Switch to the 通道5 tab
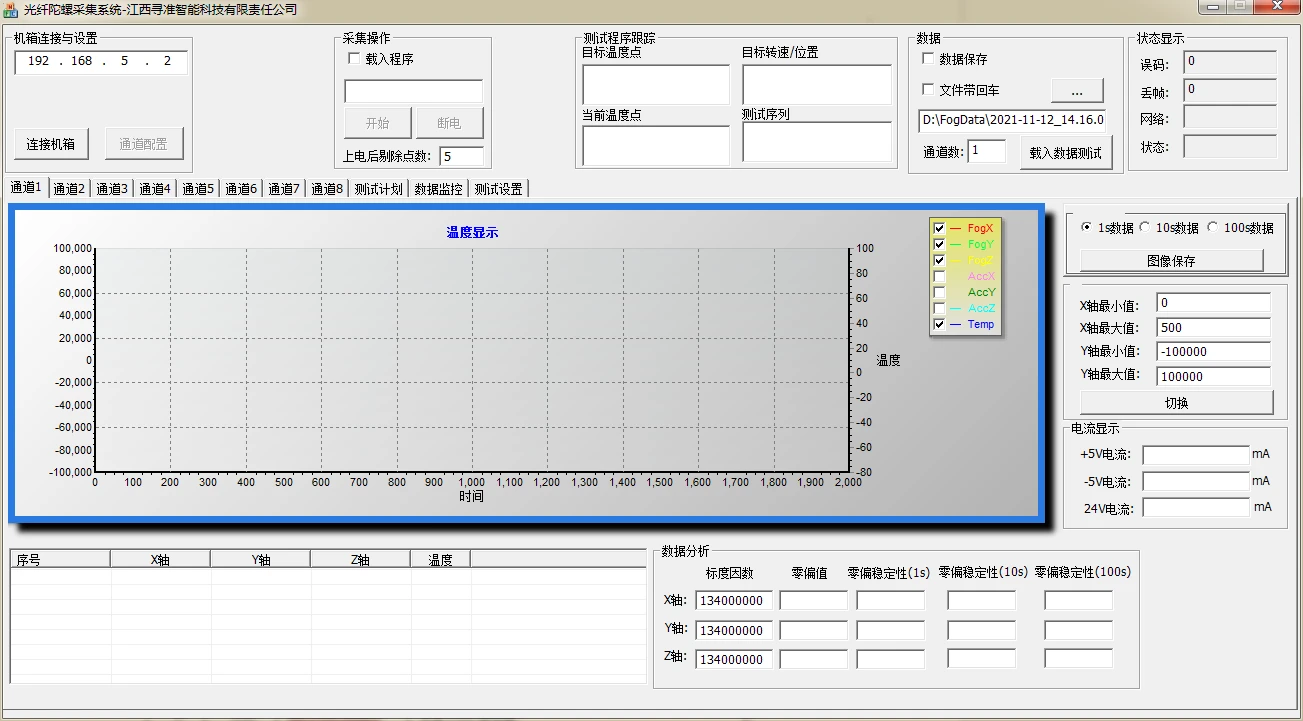The height and width of the screenshot is (721, 1303). pos(199,189)
